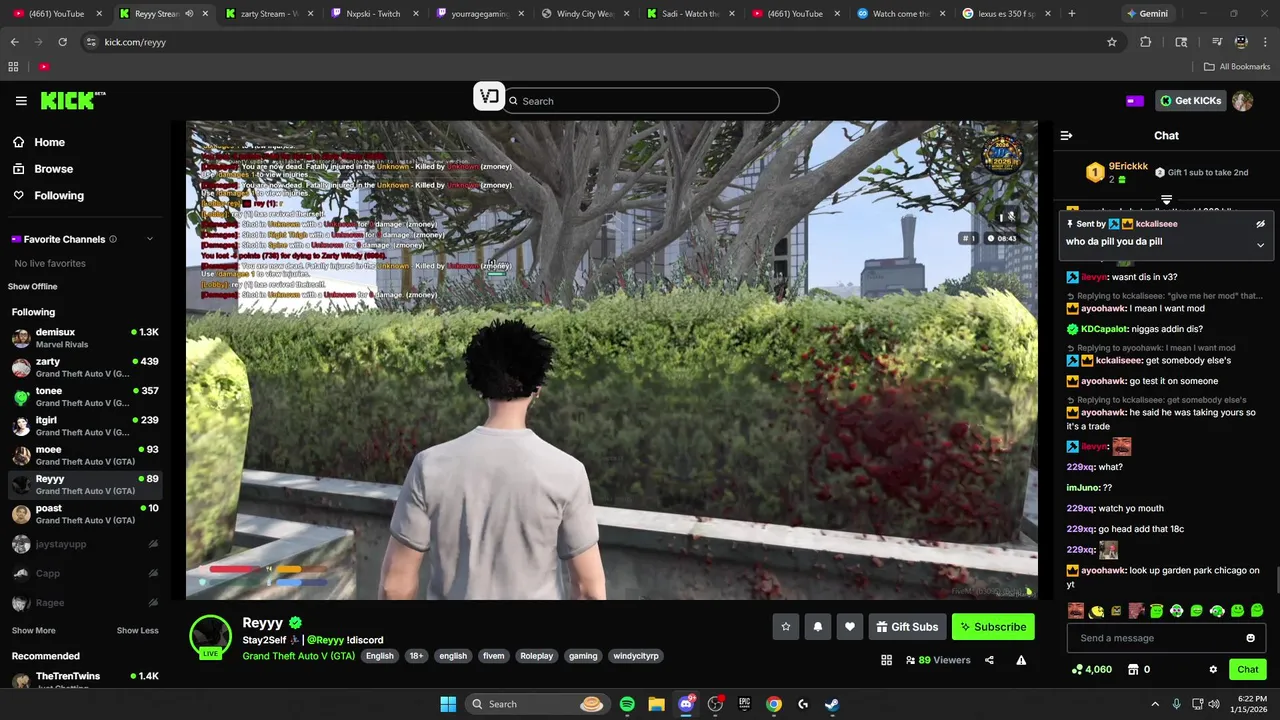
Task: Collapse the chat panel arrow icon
Action: [x=1066, y=135]
